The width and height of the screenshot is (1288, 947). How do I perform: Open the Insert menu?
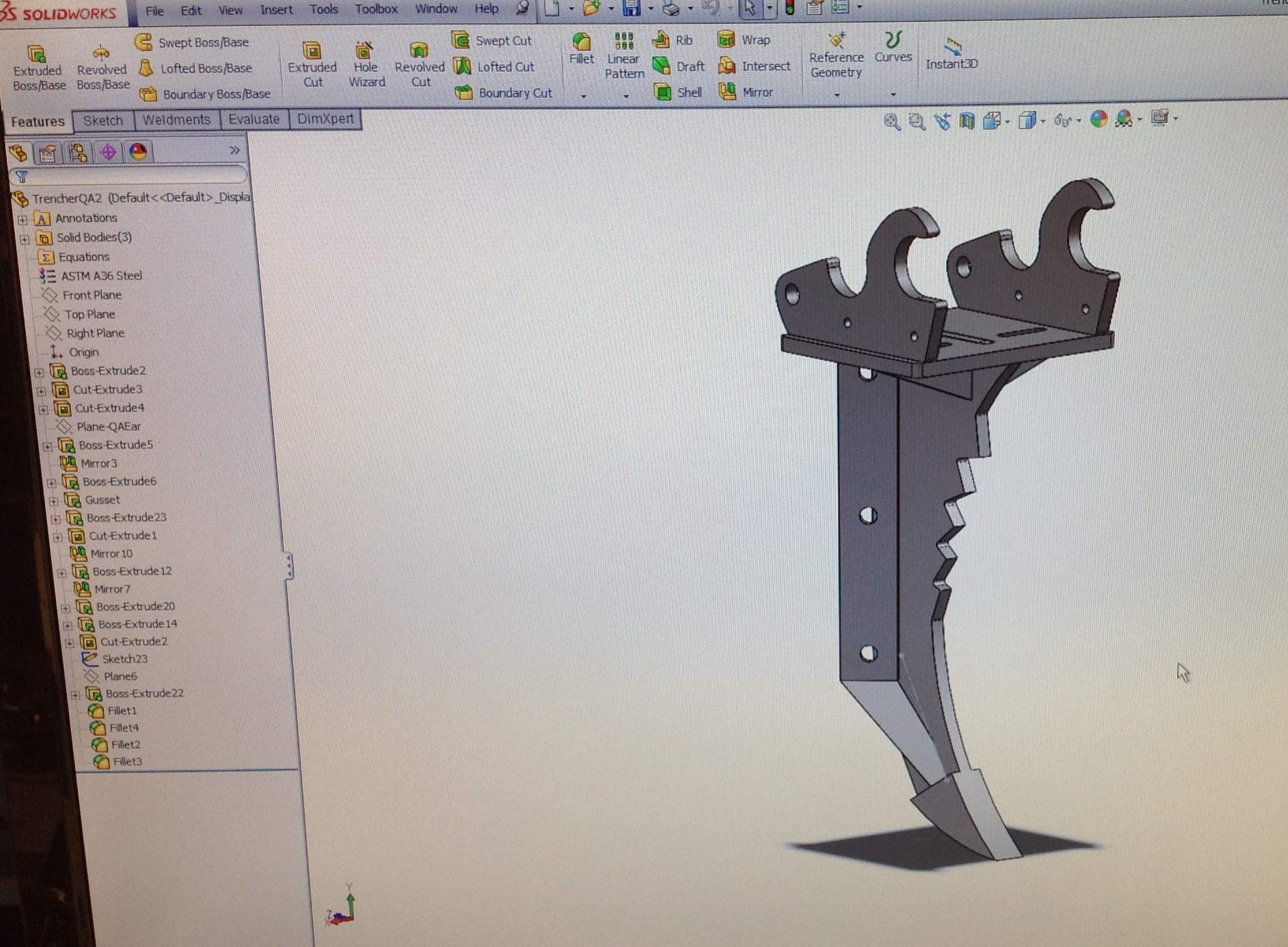pos(276,10)
